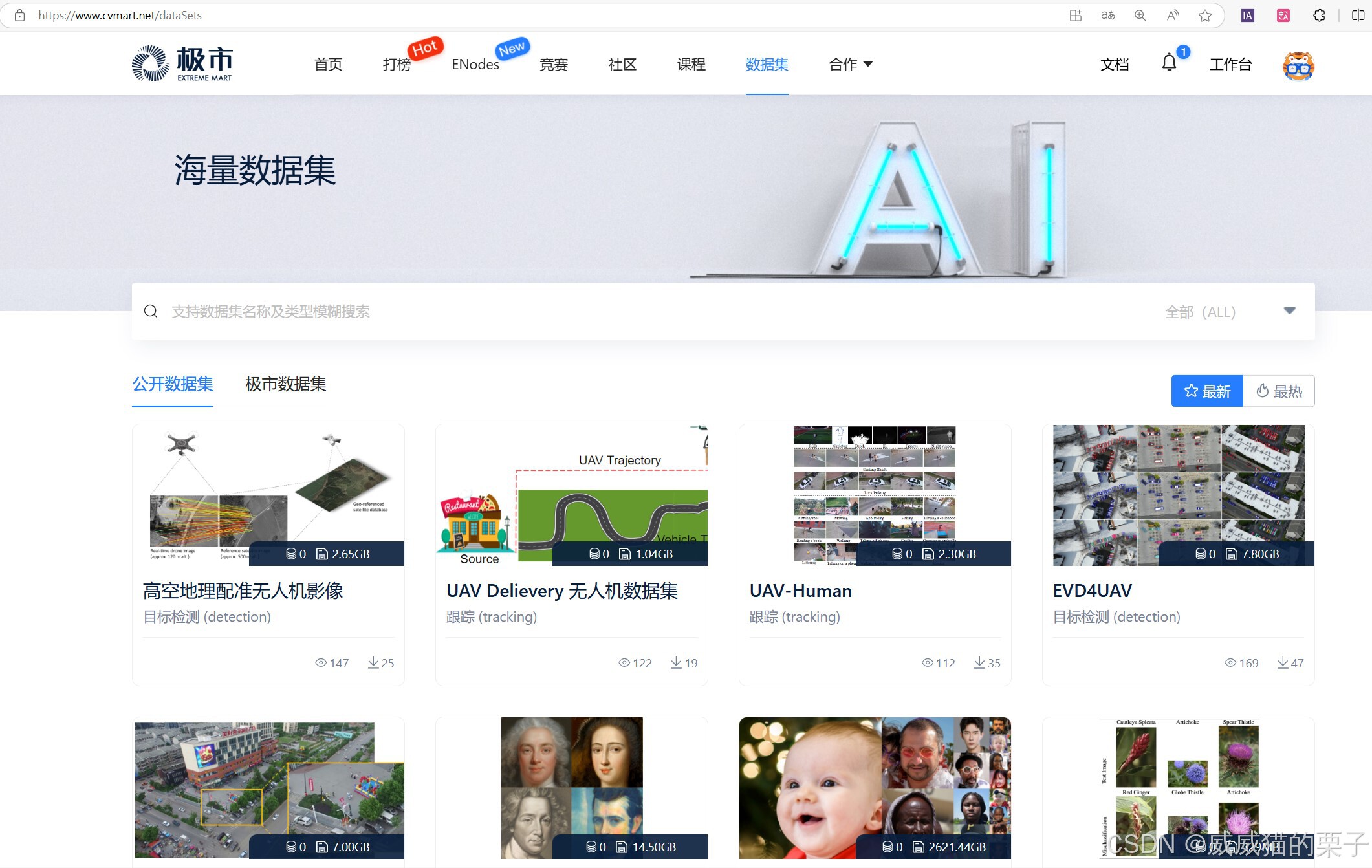Click the browser address bar URL
The image size is (1372, 868).
[x=120, y=16]
